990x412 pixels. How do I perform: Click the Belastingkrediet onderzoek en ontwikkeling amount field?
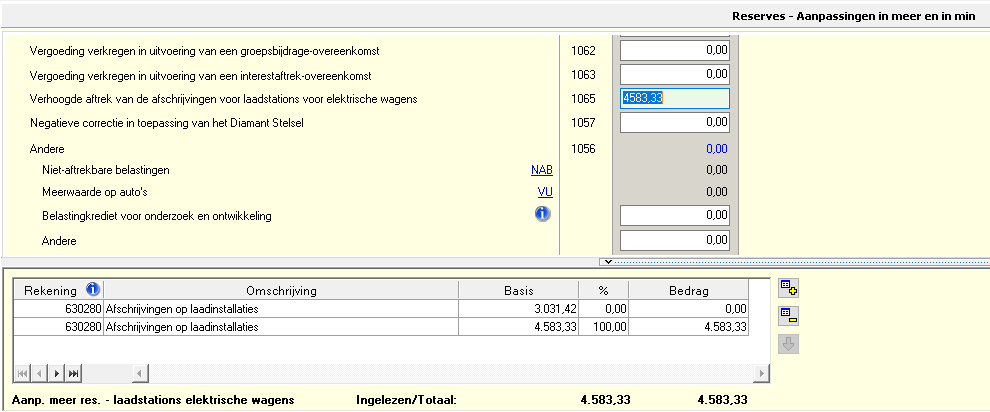click(x=675, y=216)
